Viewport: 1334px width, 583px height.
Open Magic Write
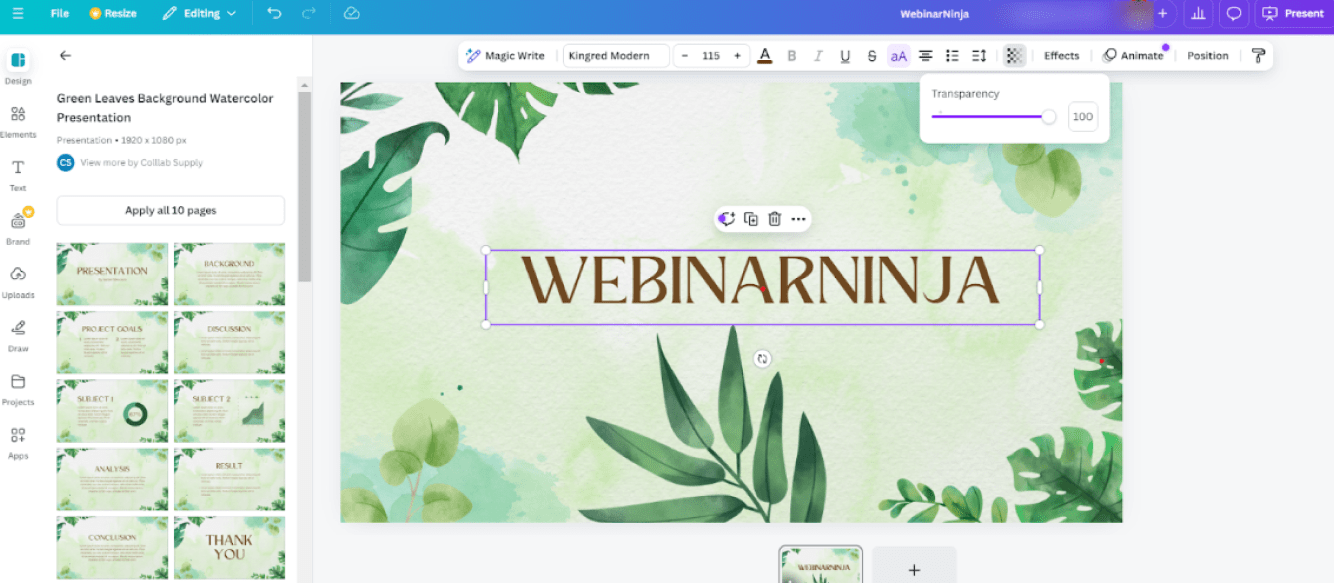tap(505, 56)
